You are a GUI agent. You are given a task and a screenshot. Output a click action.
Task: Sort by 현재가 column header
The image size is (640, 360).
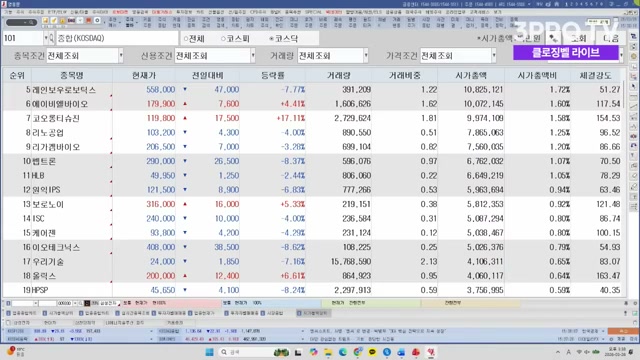click(144, 76)
